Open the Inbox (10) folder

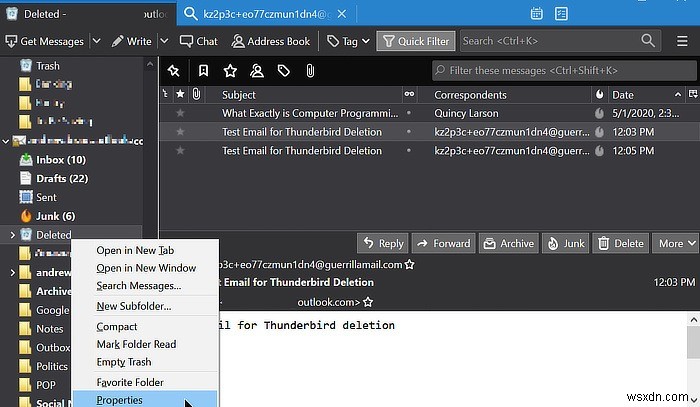61,159
